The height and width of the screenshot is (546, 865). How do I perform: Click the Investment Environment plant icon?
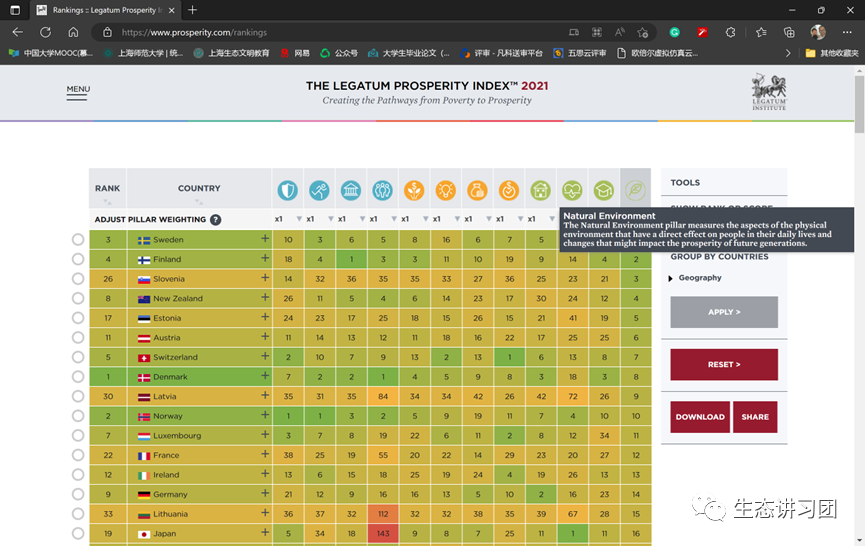coord(414,190)
